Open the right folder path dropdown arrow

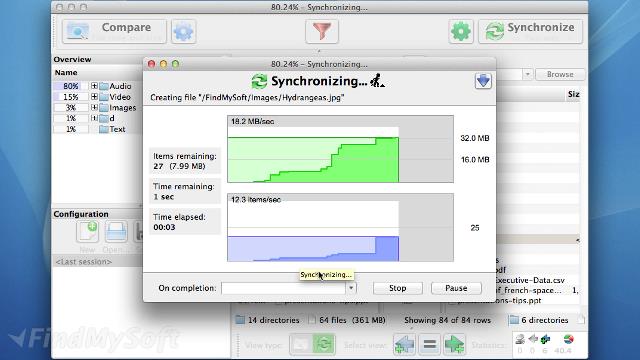click(x=527, y=74)
